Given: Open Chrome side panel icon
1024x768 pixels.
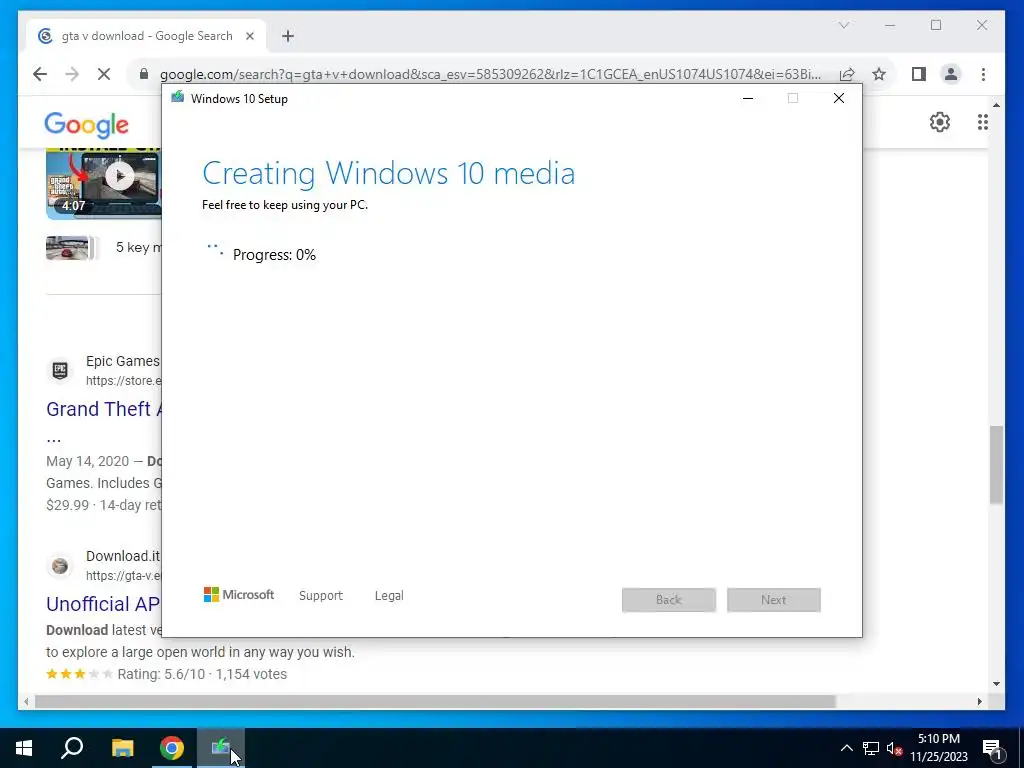Looking at the screenshot, I should point(919,74).
